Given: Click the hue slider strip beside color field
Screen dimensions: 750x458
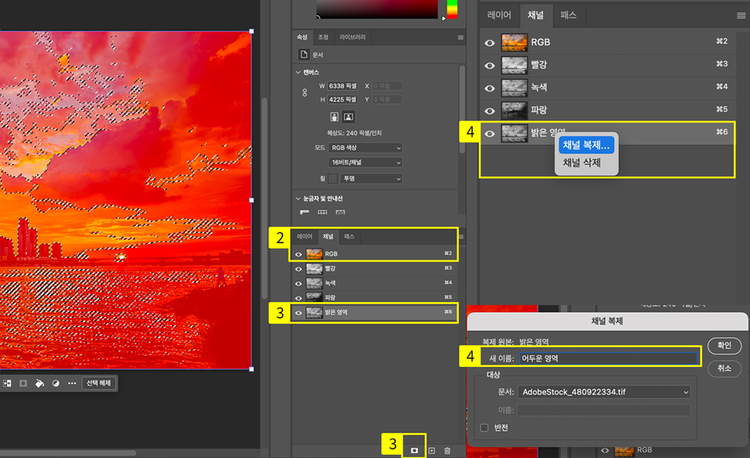Looking at the screenshot, I should click(452, 9).
